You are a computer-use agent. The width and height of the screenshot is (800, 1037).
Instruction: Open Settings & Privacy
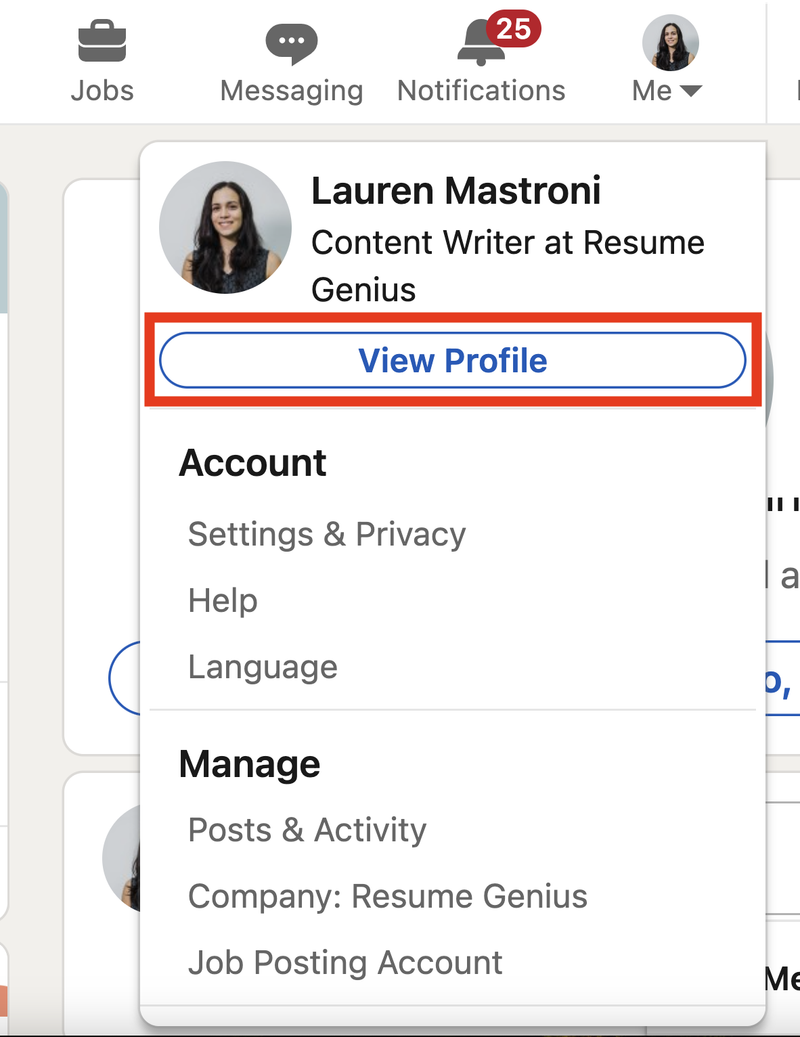click(326, 534)
